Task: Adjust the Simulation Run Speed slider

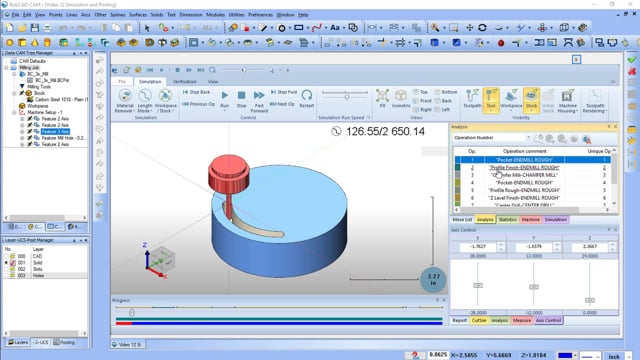Action: pyautogui.click(x=347, y=96)
